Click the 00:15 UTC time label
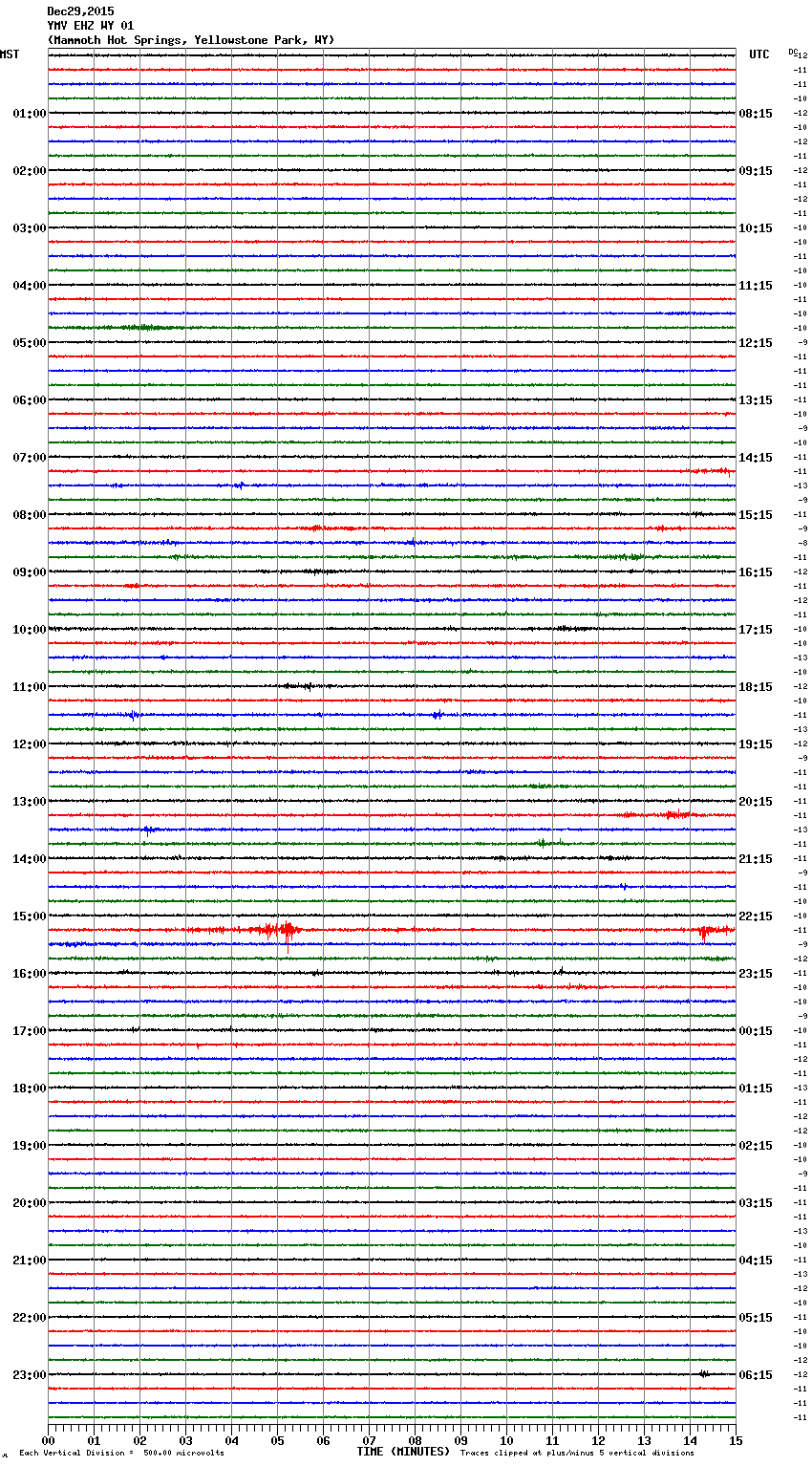 pyautogui.click(x=756, y=1030)
